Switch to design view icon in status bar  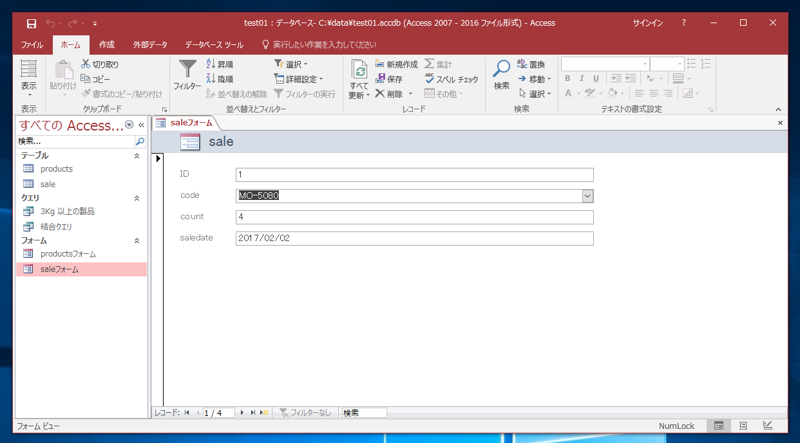coord(767,426)
